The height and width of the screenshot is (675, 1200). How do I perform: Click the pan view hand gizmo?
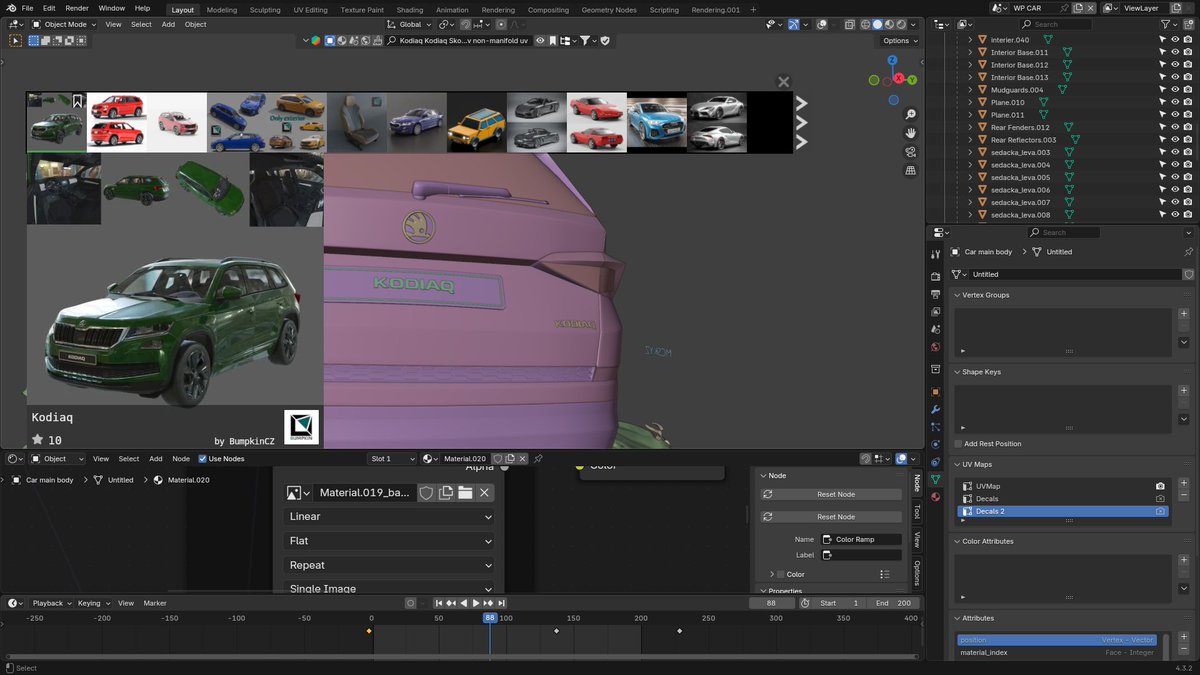click(910, 133)
